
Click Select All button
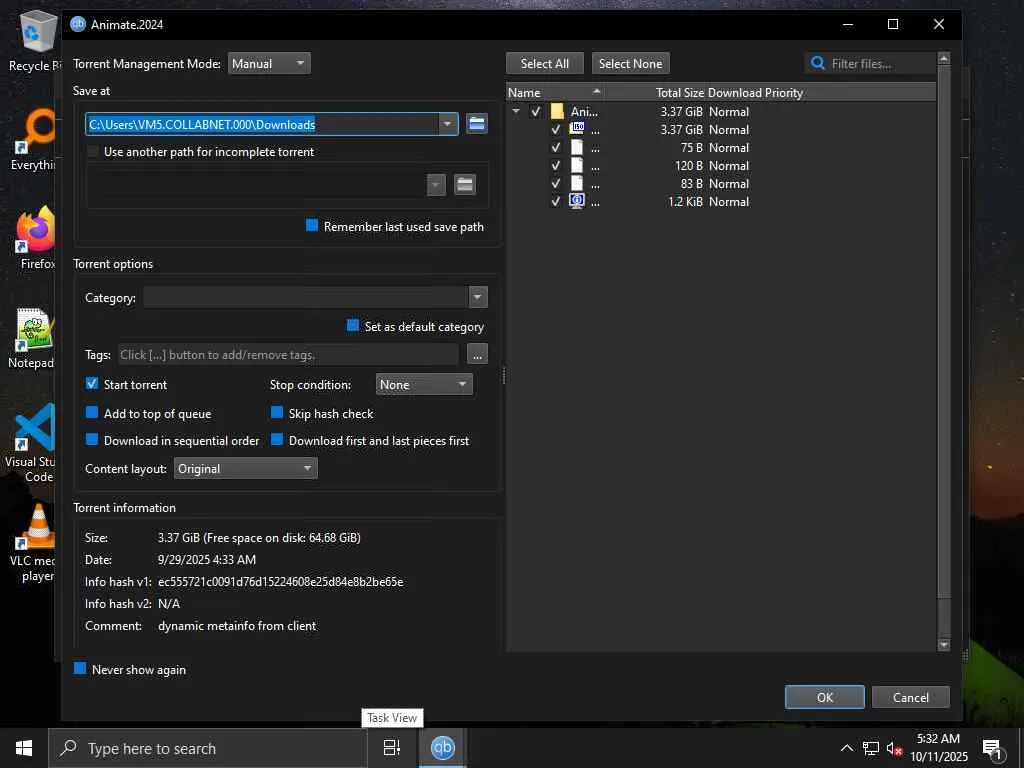pyautogui.click(x=545, y=63)
